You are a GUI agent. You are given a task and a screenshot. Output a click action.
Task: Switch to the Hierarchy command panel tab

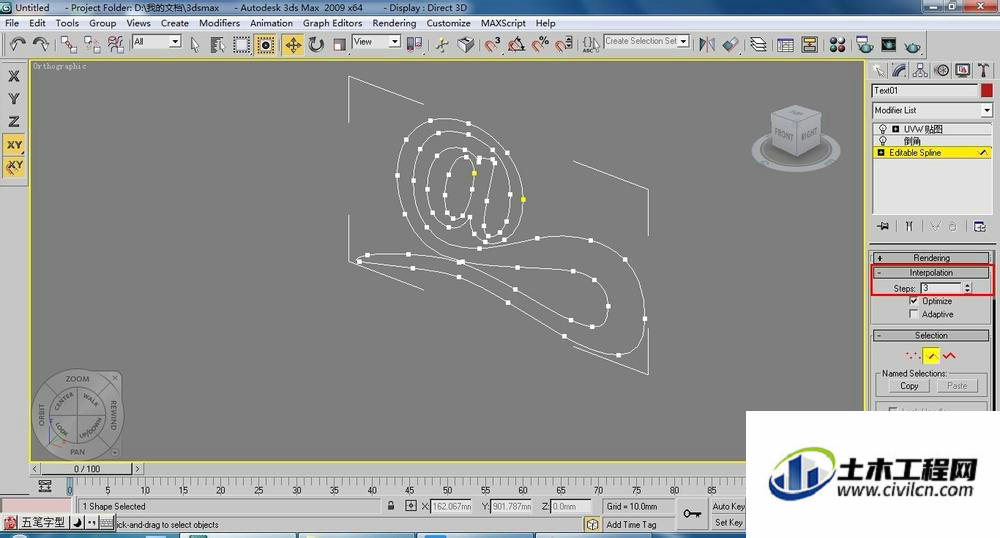pyautogui.click(x=920, y=70)
